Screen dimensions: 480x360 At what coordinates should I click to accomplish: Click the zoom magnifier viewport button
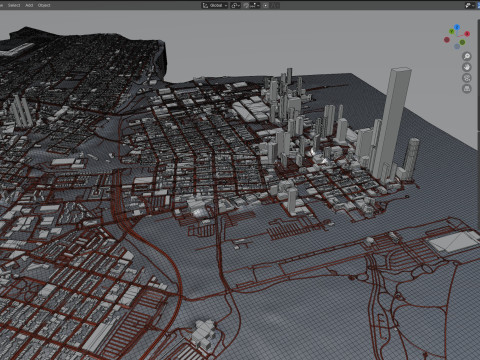[467, 56]
